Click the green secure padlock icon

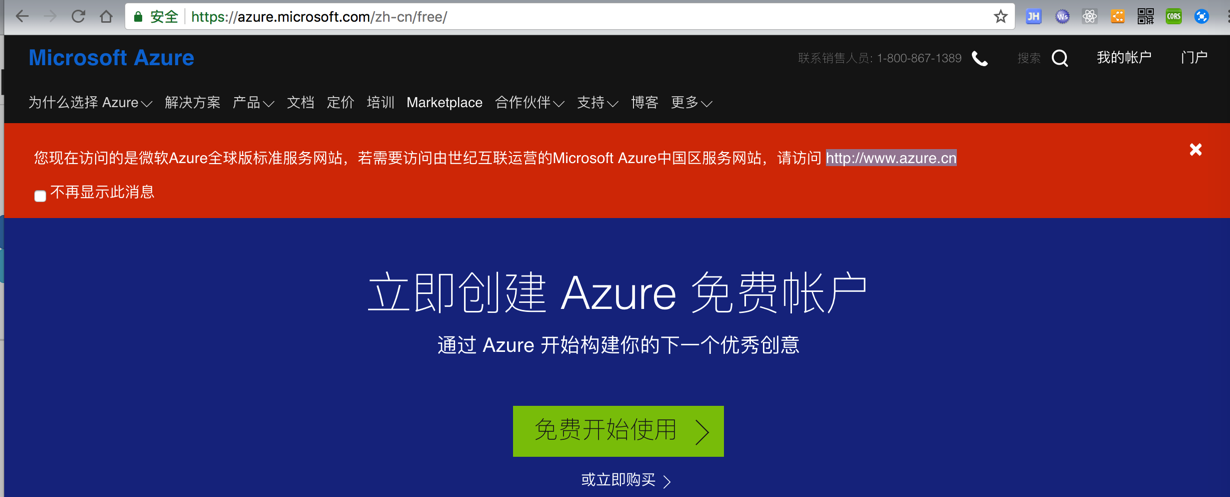pos(139,17)
